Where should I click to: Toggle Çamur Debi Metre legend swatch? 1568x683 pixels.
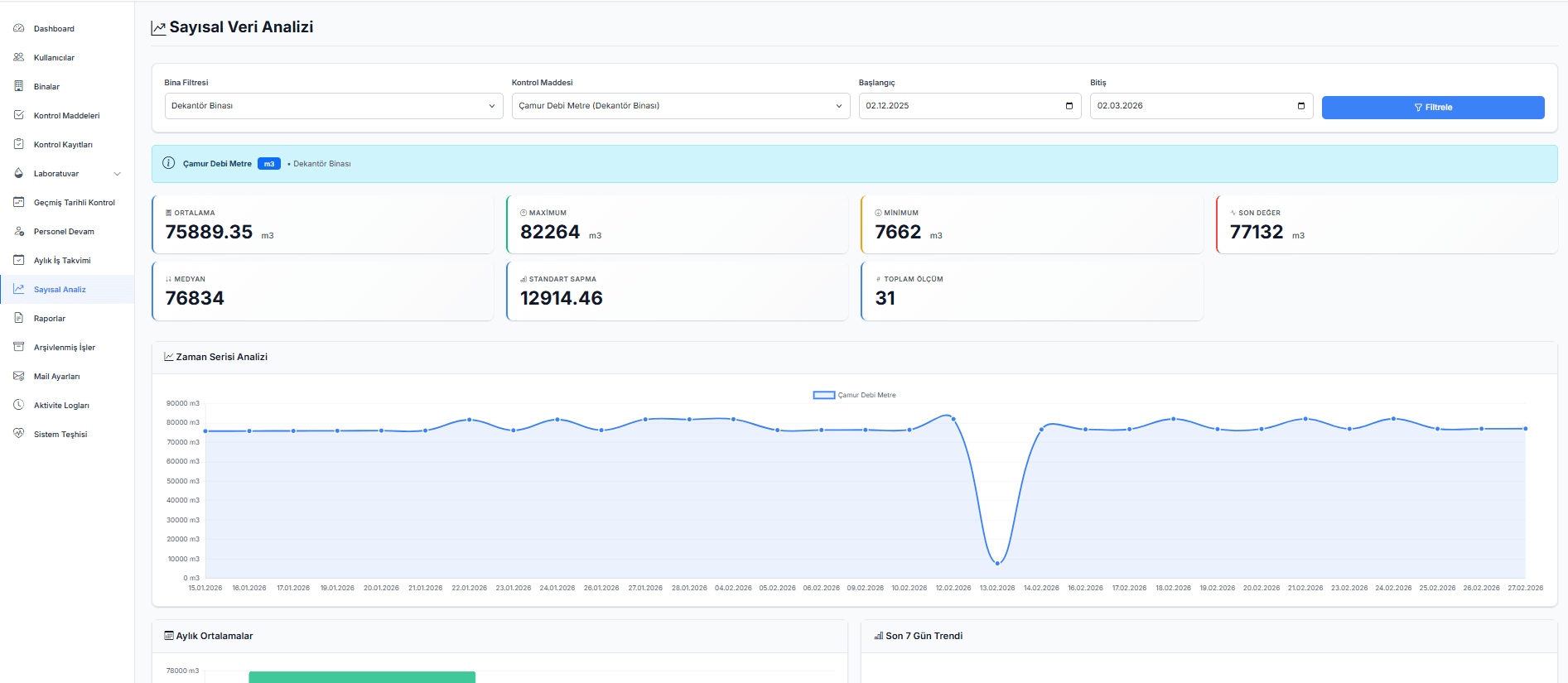824,395
